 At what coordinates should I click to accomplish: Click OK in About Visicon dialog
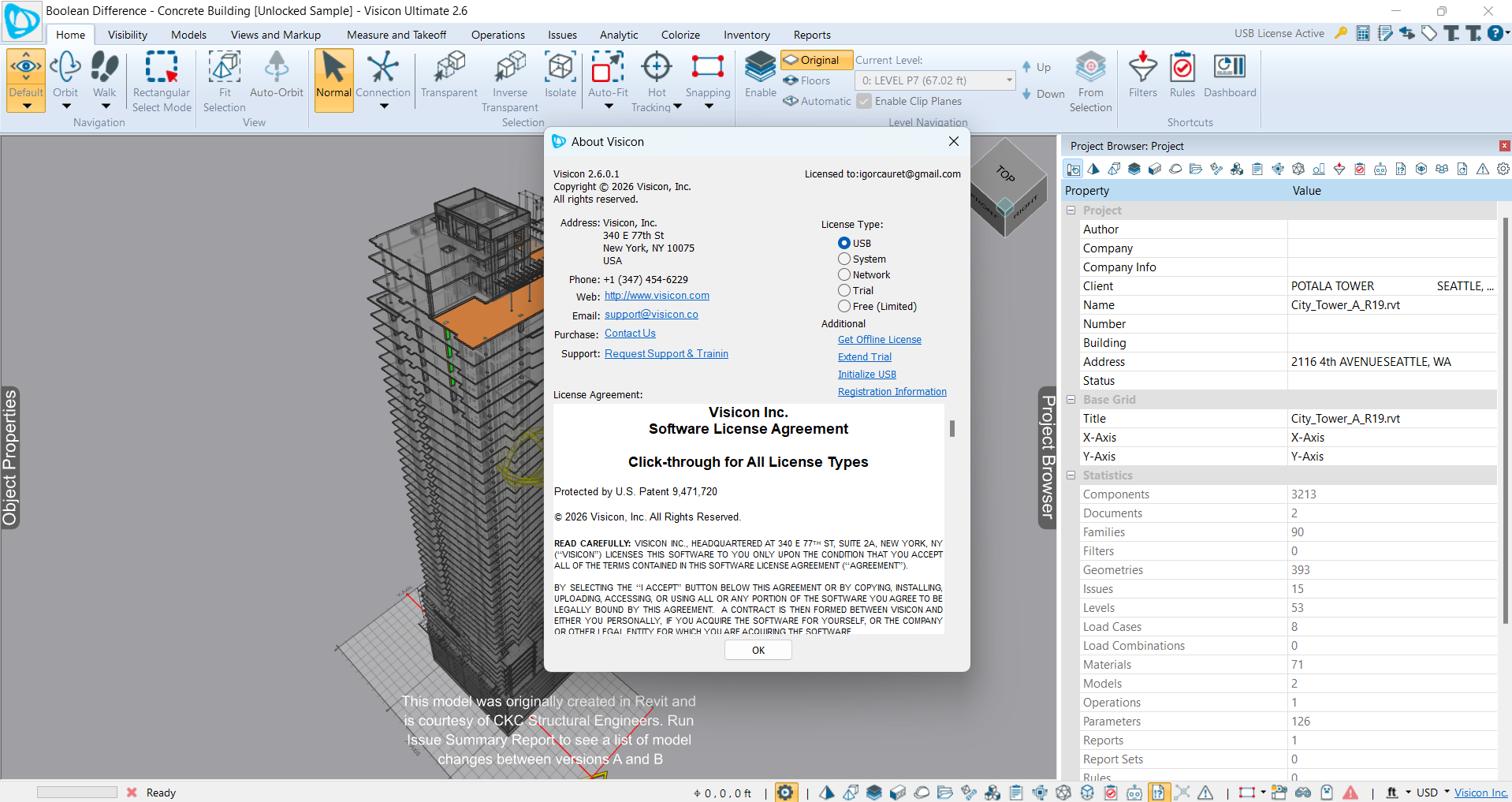758,651
